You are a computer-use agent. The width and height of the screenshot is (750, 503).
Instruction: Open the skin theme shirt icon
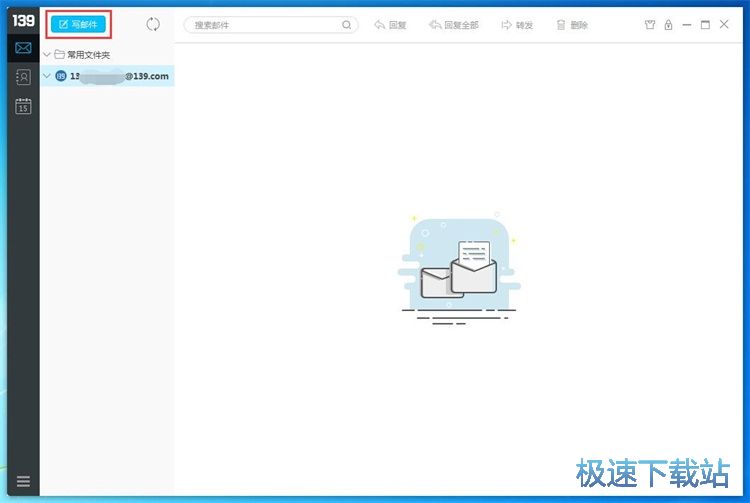(650, 25)
